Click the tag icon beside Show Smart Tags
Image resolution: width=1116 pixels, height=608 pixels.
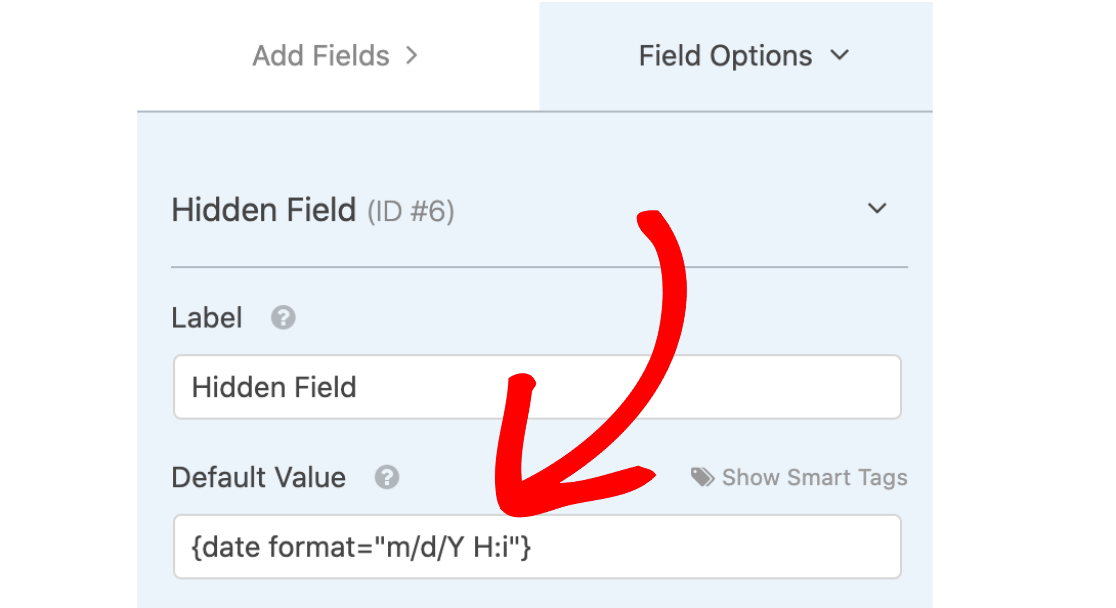pos(702,477)
